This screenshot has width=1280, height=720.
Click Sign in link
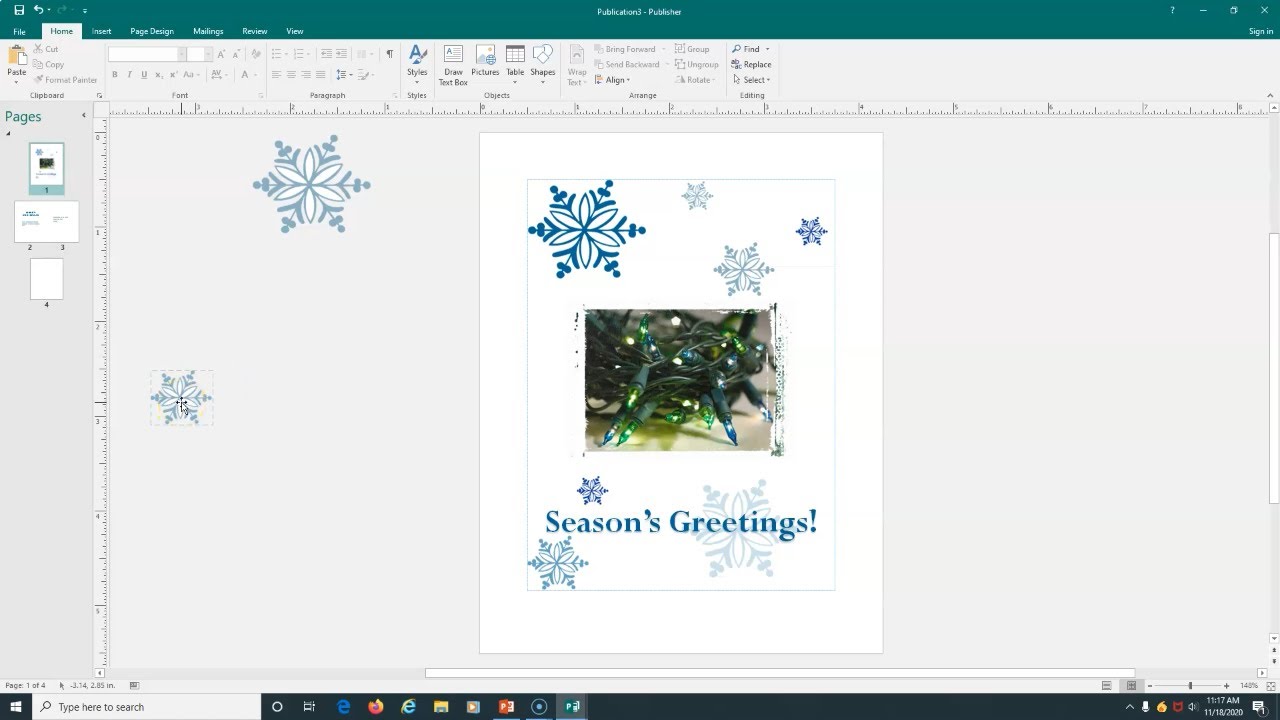[x=1261, y=31]
